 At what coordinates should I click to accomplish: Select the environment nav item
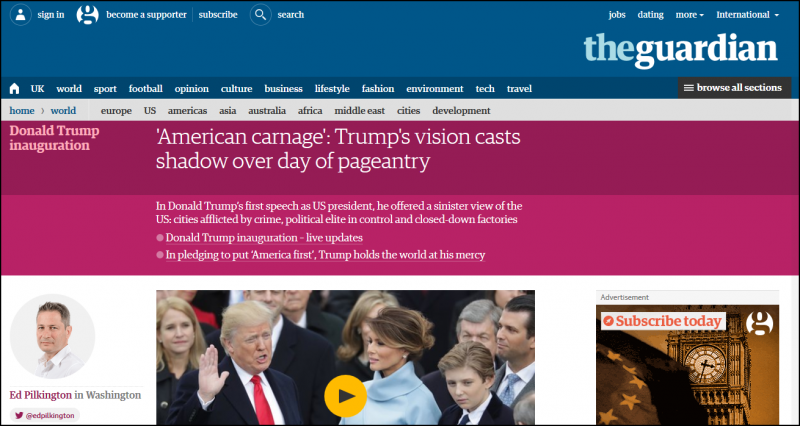coord(435,89)
